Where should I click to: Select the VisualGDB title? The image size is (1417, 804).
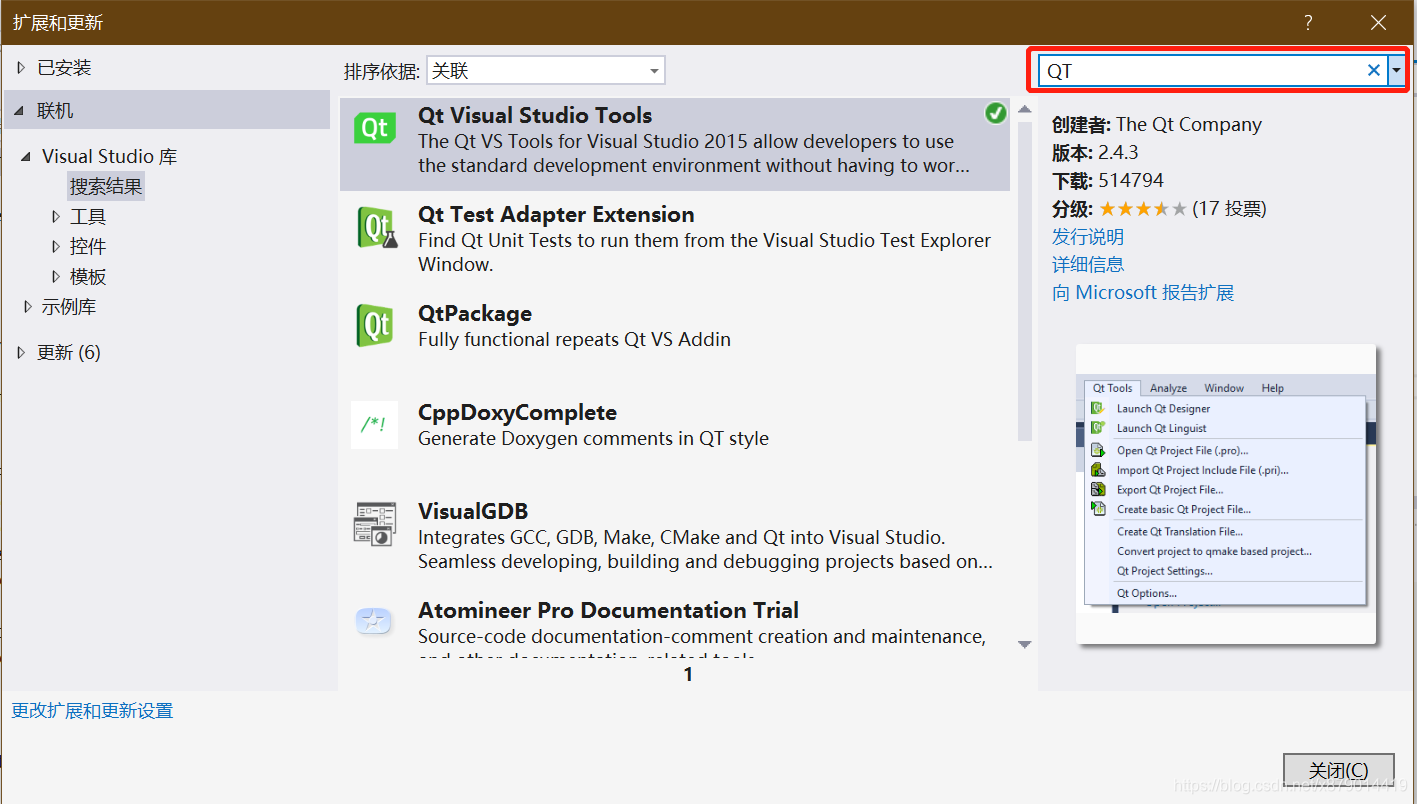click(473, 511)
